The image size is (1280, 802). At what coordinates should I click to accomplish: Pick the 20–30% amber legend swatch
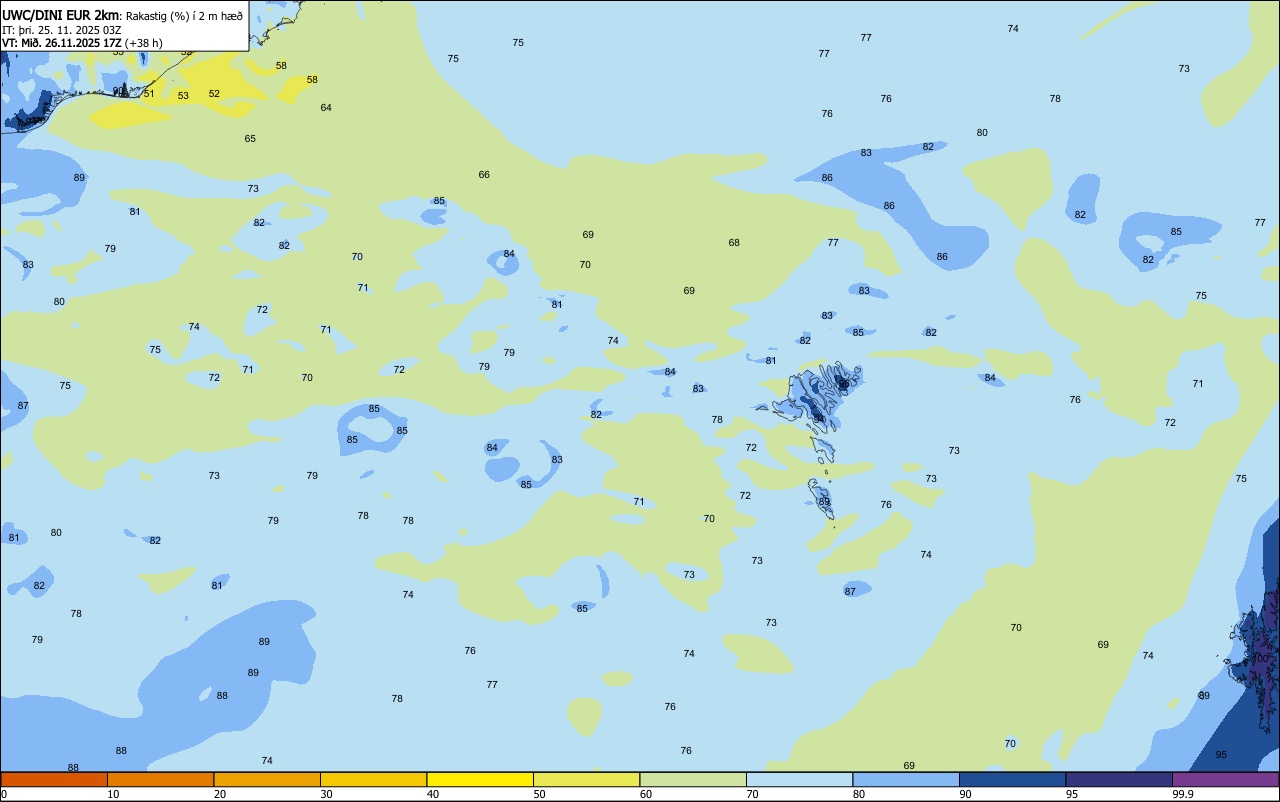click(x=267, y=779)
